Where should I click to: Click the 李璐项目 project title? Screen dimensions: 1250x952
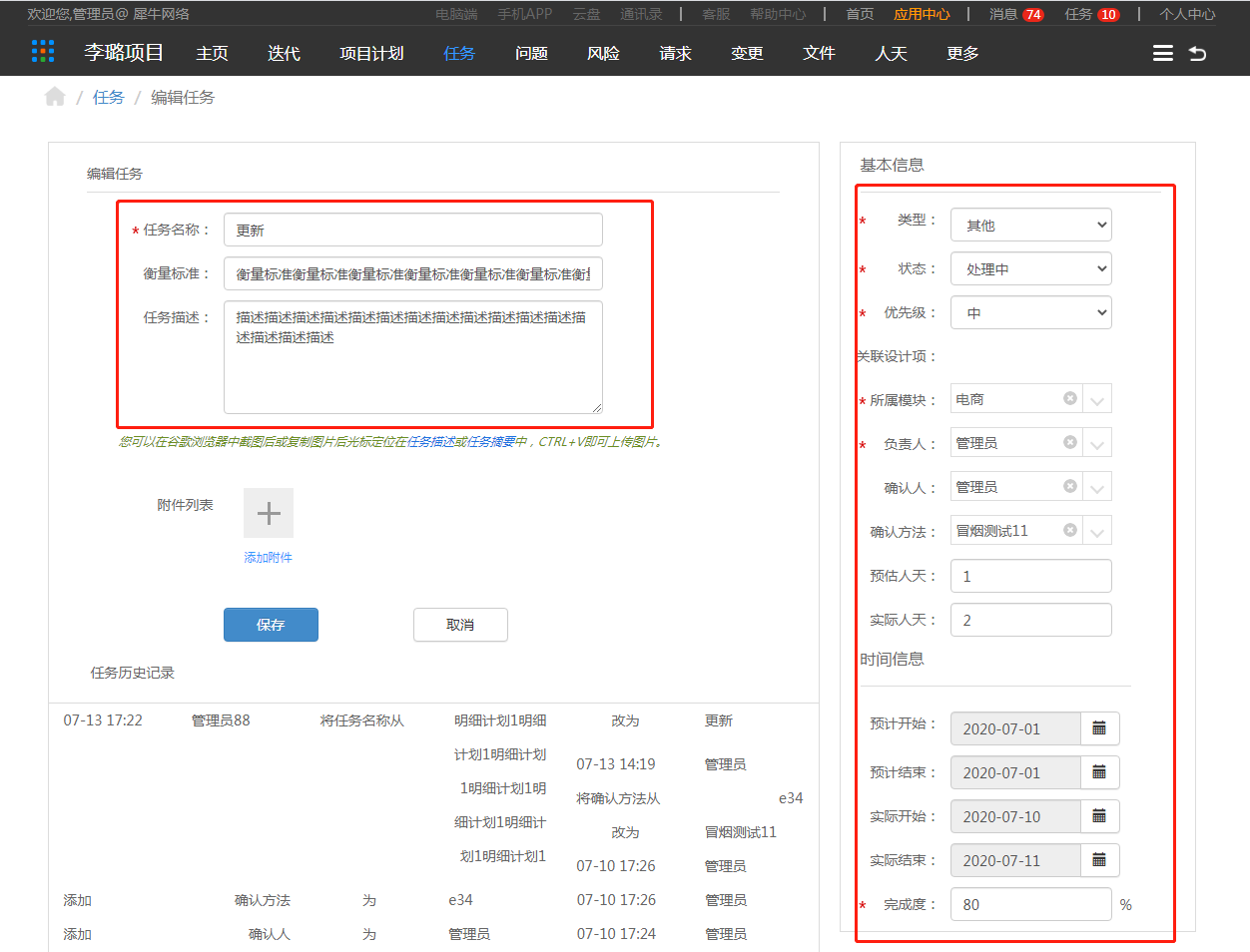pyautogui.click(x=124, y=52)
